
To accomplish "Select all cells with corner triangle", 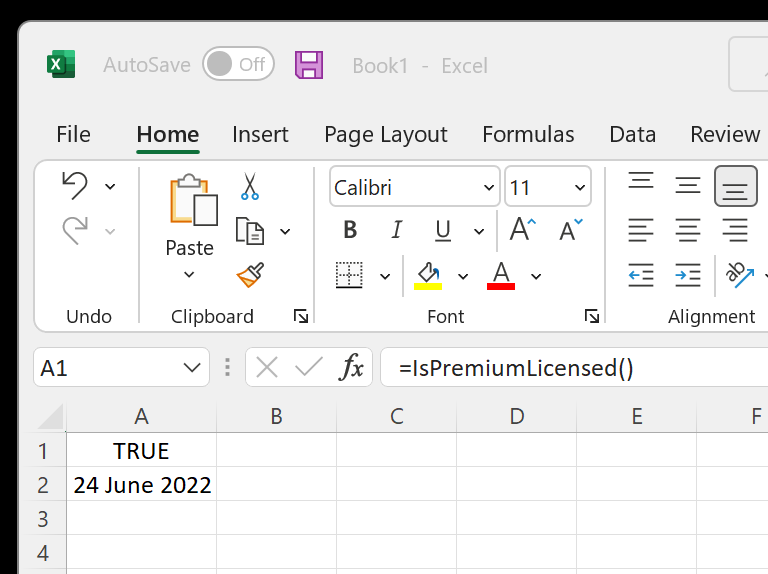I will click(50, 417).
